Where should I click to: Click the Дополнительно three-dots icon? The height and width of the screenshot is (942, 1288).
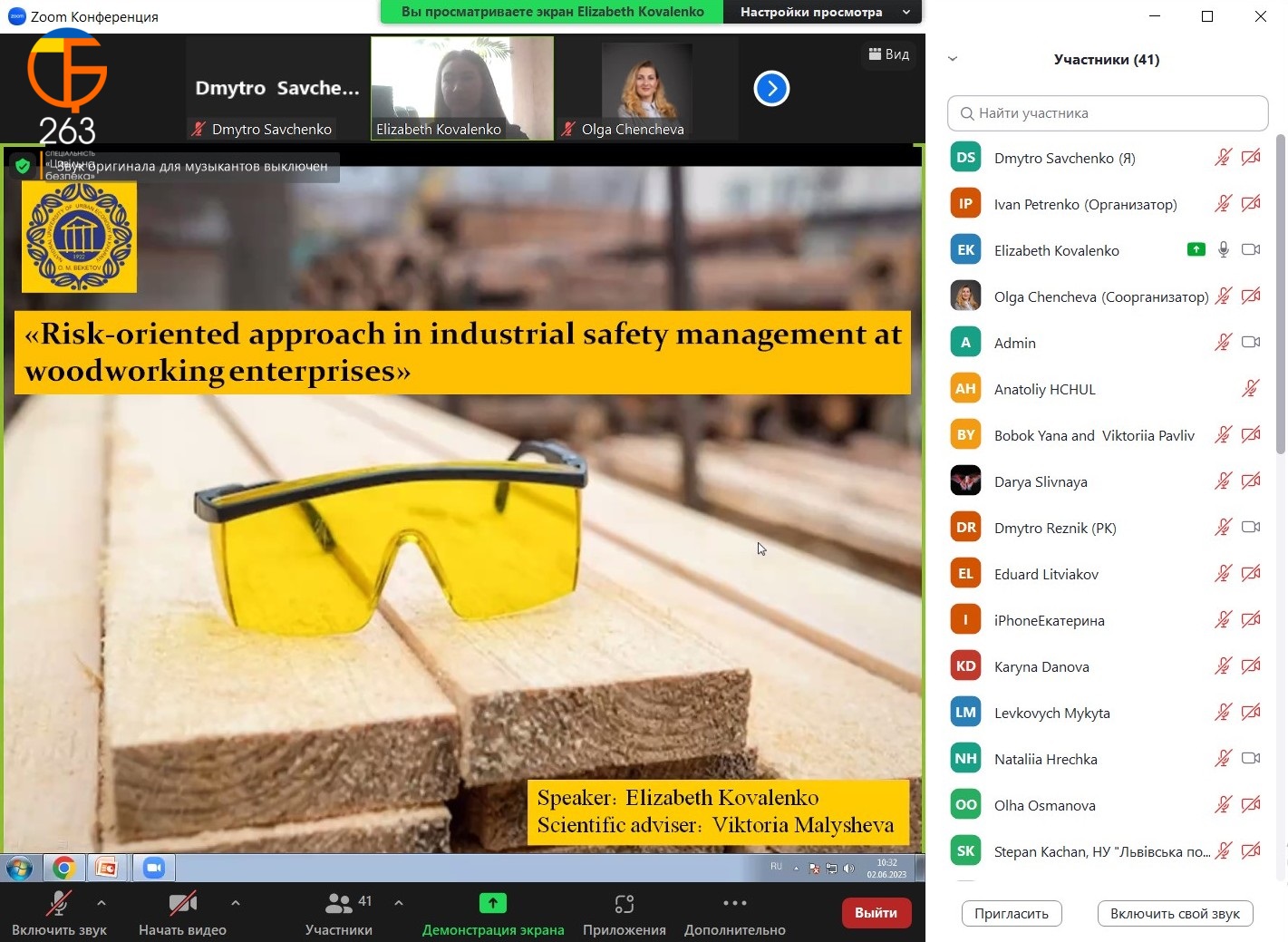point(735,903)
